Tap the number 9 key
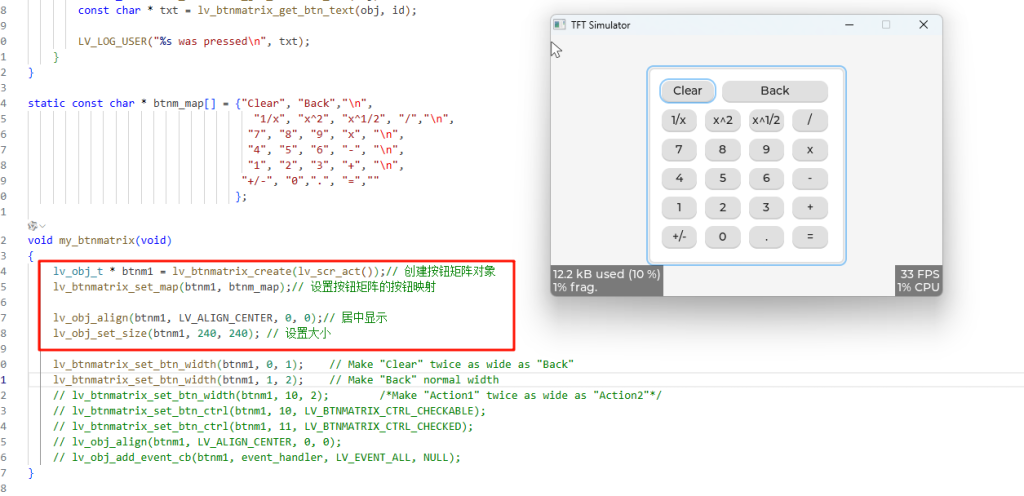This screenshot has height=496, width=1024. [766, 149]
